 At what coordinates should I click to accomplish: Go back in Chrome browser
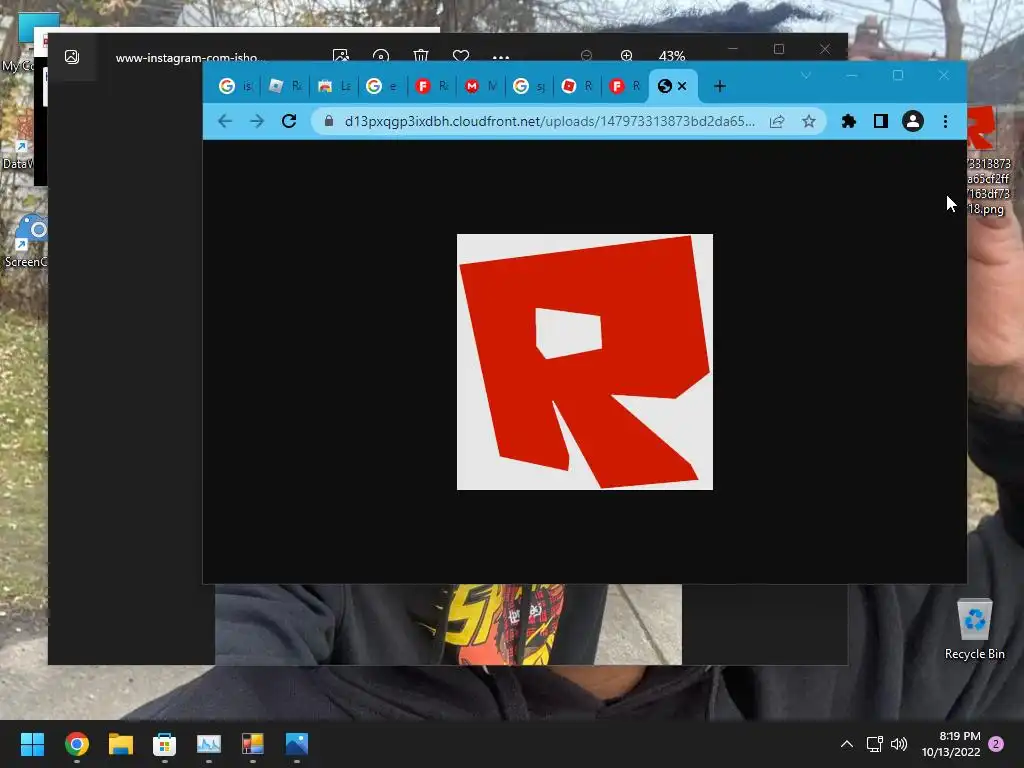tap(225, 121)
